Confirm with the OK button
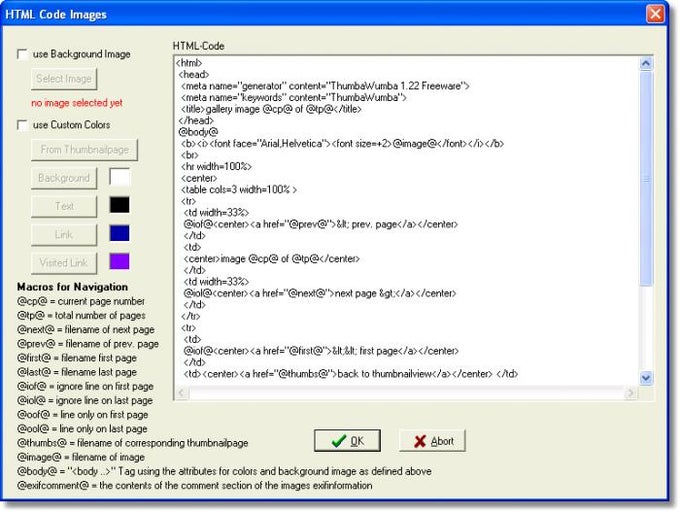Viewport: 680px width, 512px height. pyautogui.click(x=347, y=441)
